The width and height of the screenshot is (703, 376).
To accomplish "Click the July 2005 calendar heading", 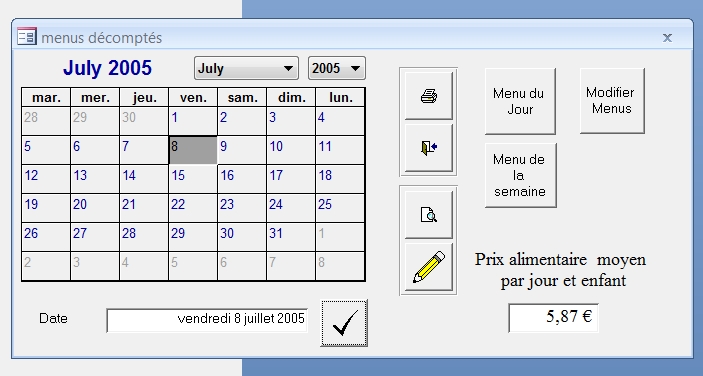I will tap(107, 68).
